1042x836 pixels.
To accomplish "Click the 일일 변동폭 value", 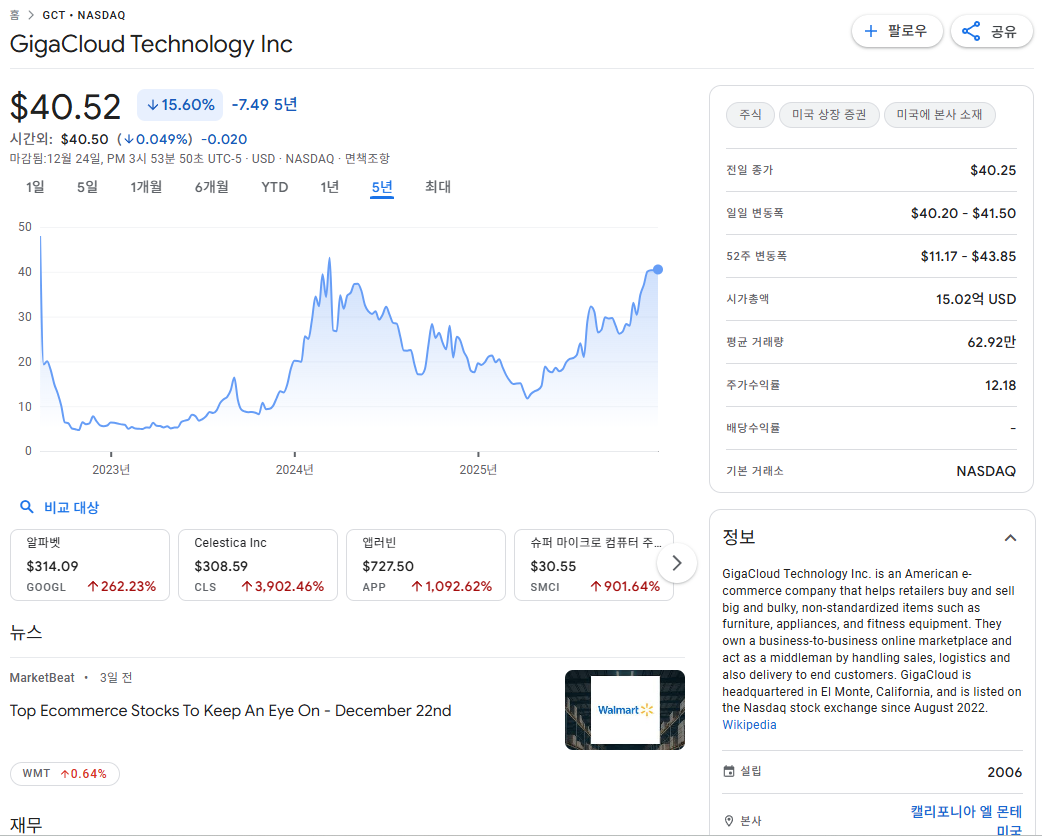I will [x=963, y=213].
